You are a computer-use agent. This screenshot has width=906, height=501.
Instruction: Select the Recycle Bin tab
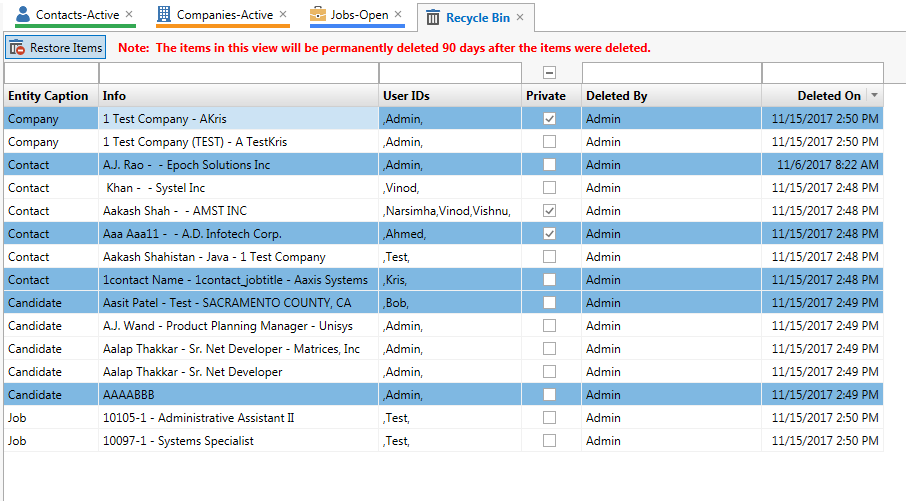[x=478, y=18]
